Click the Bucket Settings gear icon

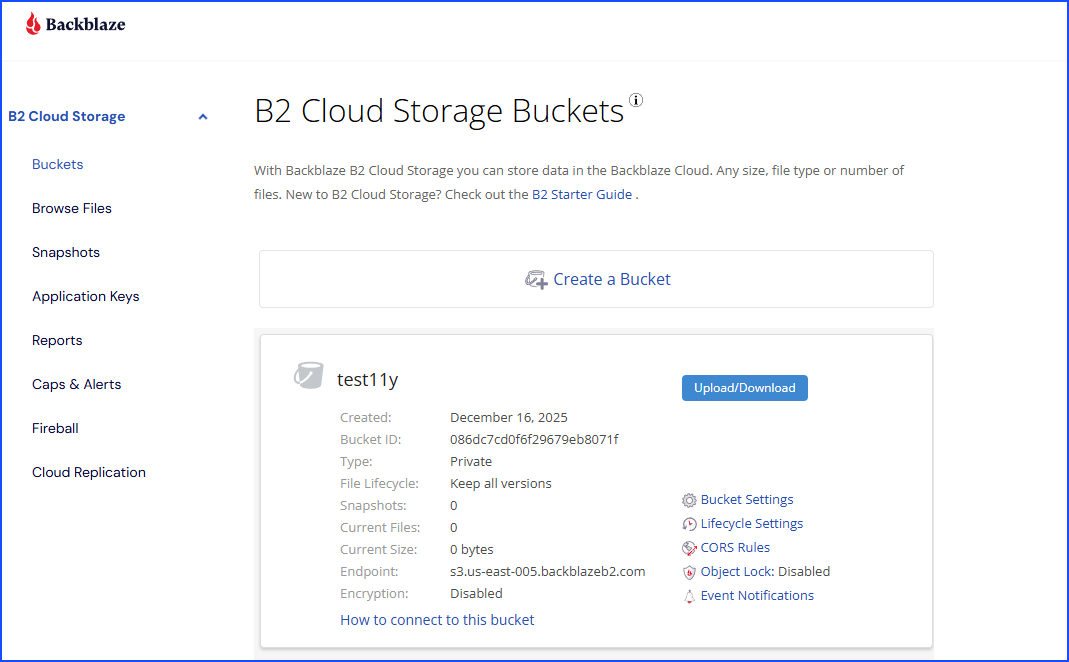(x=689, y=500)
